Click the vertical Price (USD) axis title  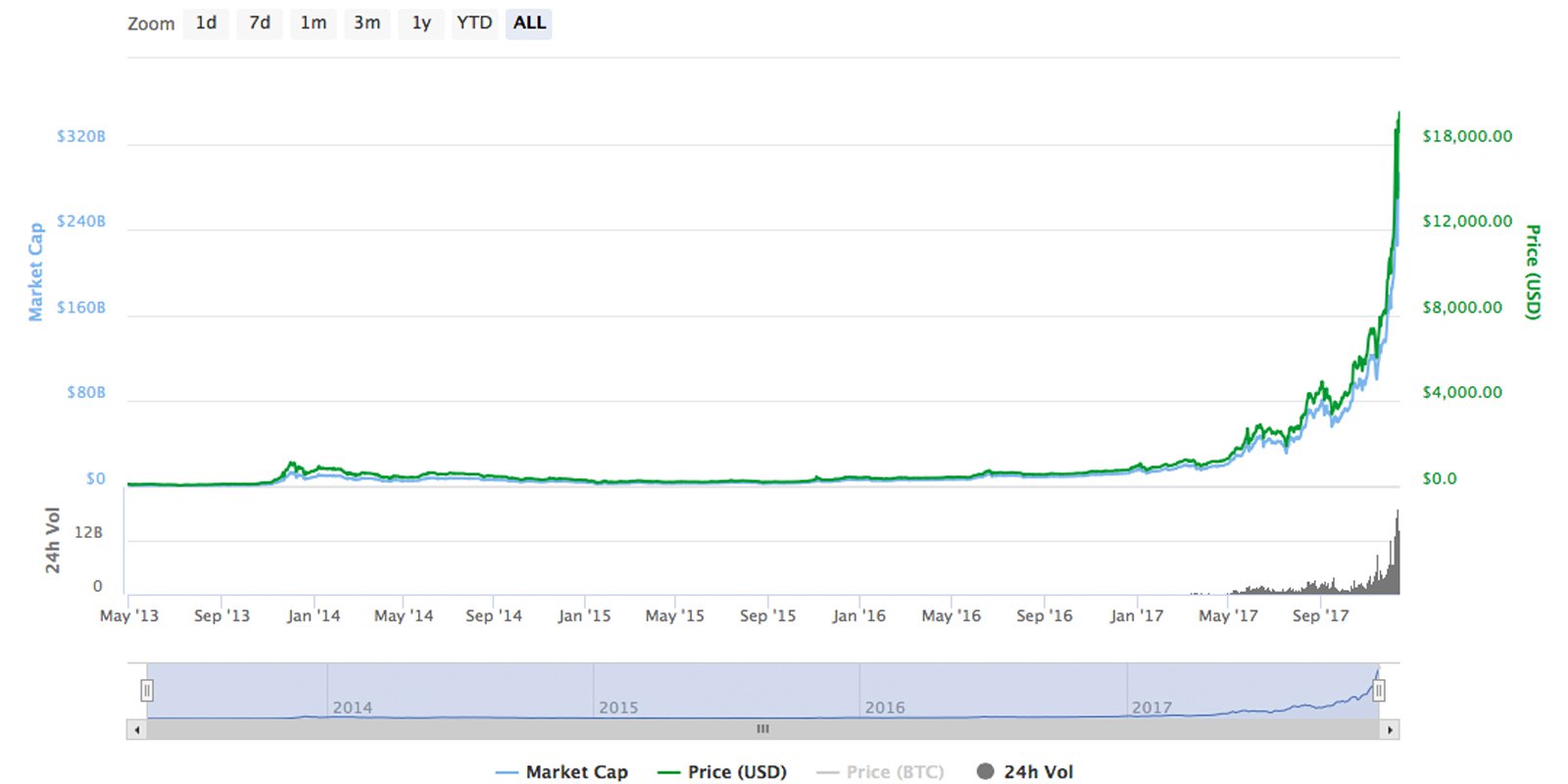click(1533, 272)
